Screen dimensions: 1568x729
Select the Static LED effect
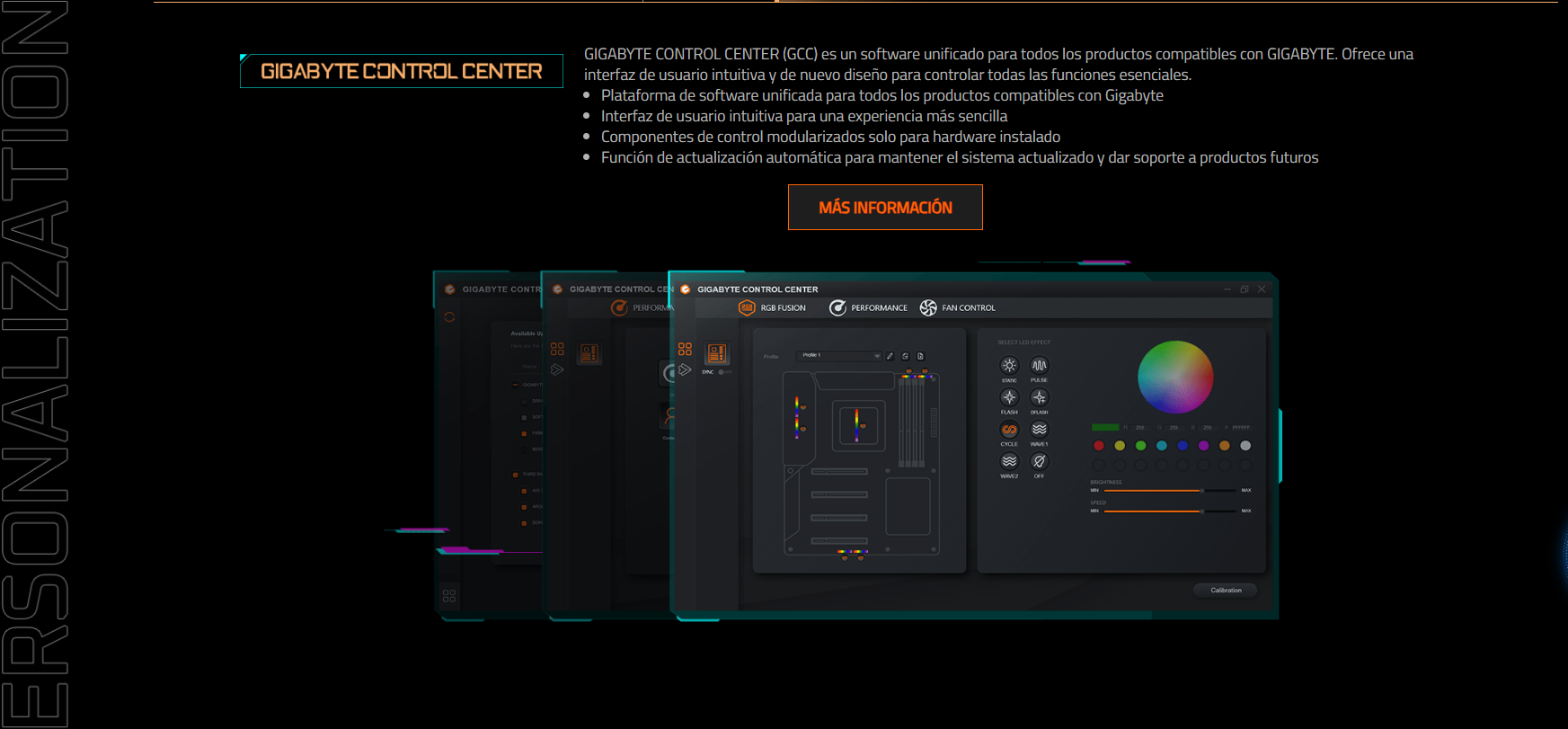click(x=1009, y=366)
